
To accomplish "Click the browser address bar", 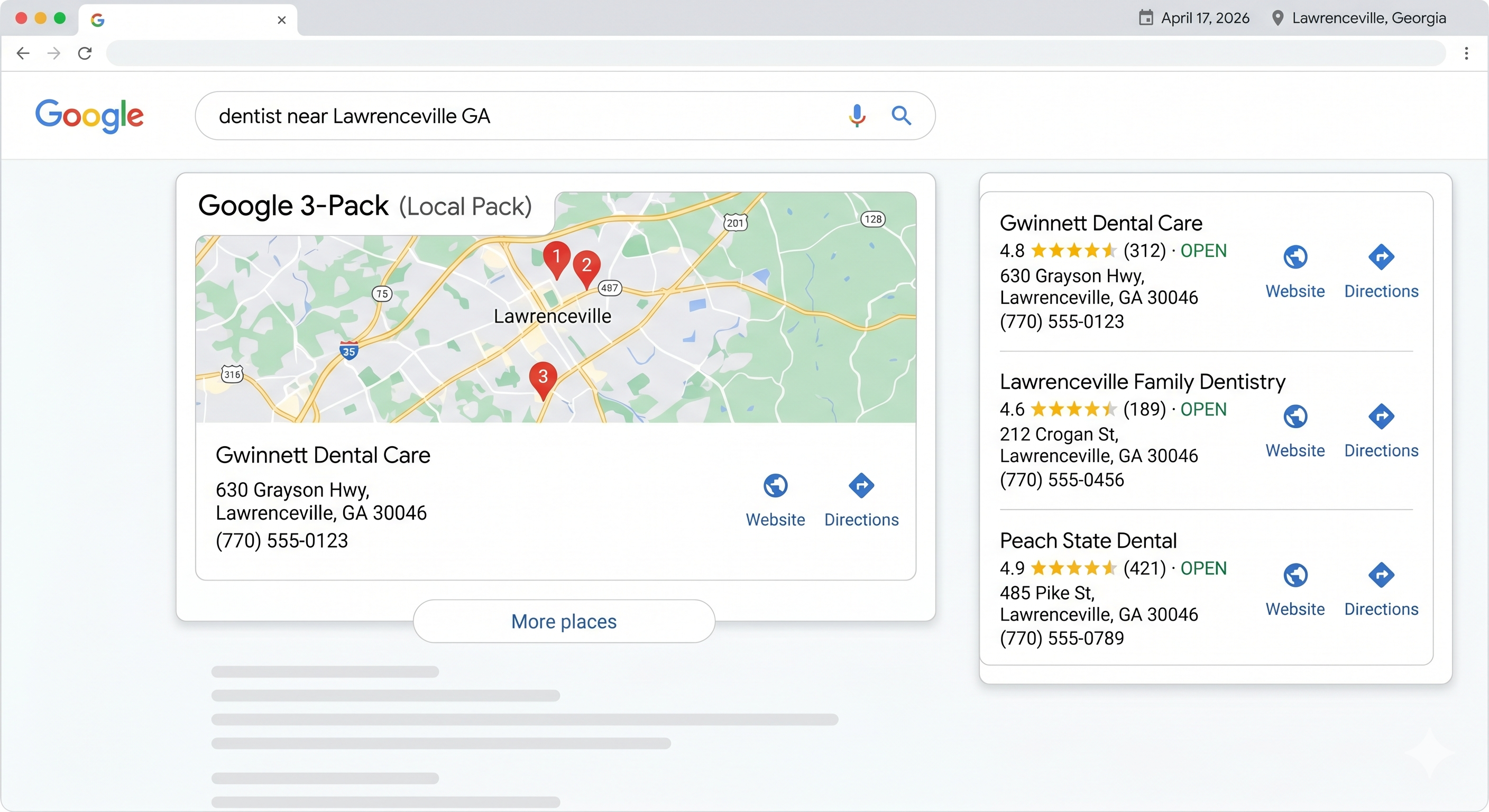I will [x=776, y=54].
